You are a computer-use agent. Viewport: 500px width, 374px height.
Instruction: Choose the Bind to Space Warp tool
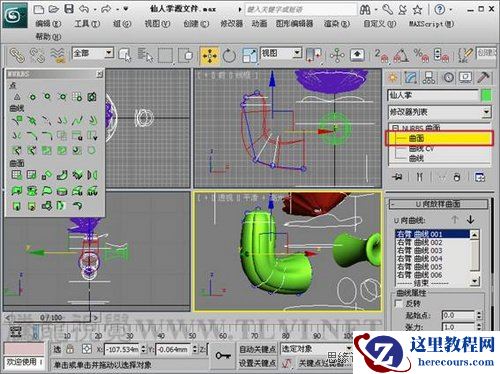(x=57, y=55)
